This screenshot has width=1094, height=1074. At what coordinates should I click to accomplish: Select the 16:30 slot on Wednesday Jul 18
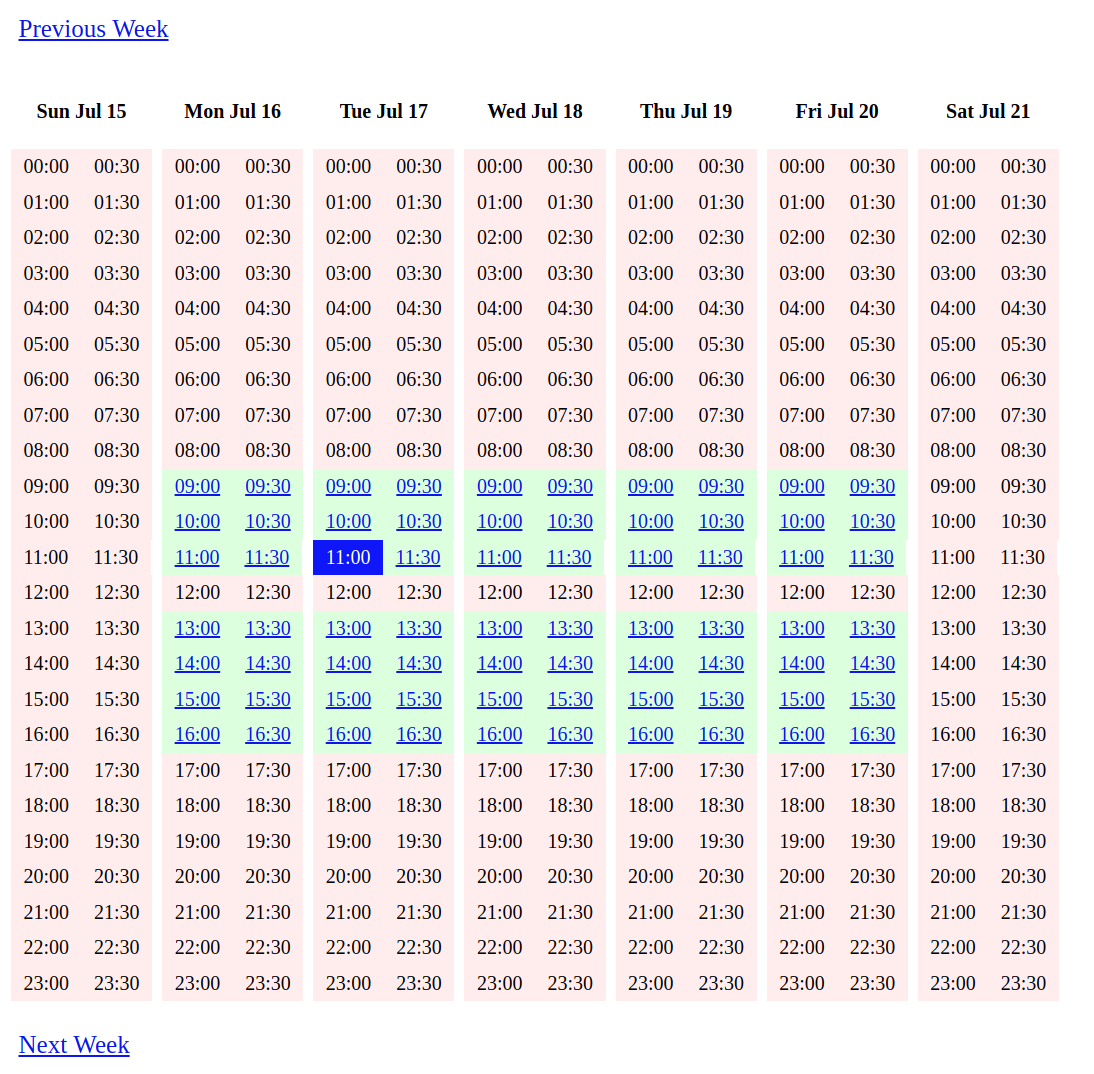569,734
